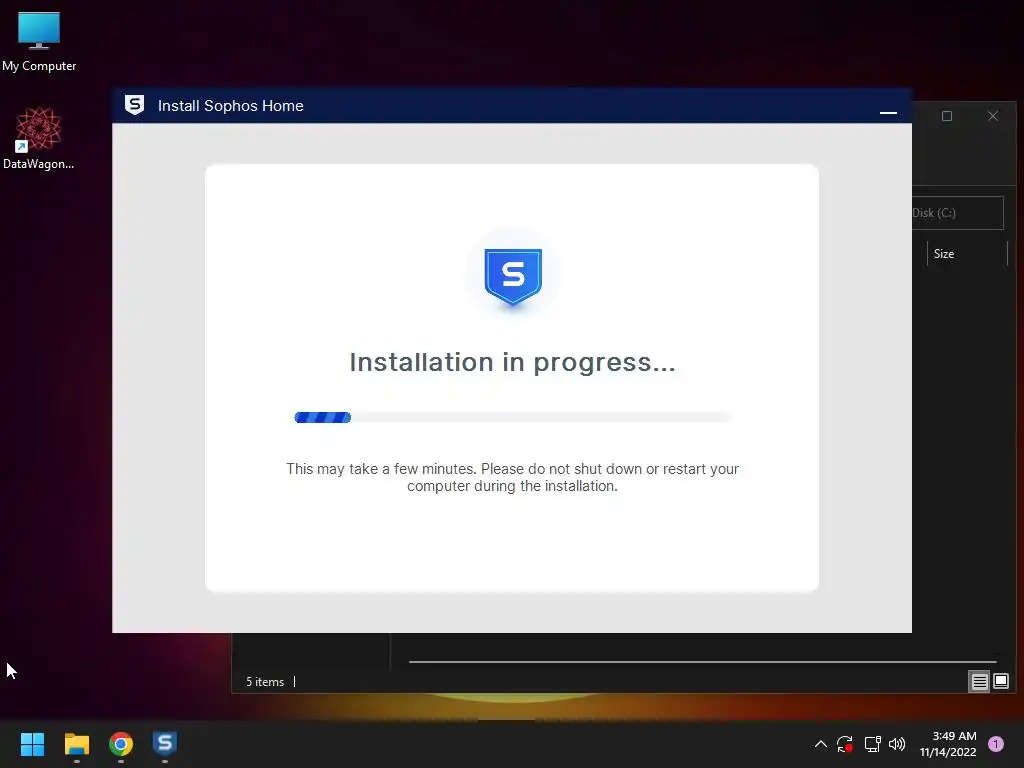The height and width of the screenshot is (768, 1024).
Task: Open the Windows Start menu
Action: pyautogui.click(x=32, y=744)
